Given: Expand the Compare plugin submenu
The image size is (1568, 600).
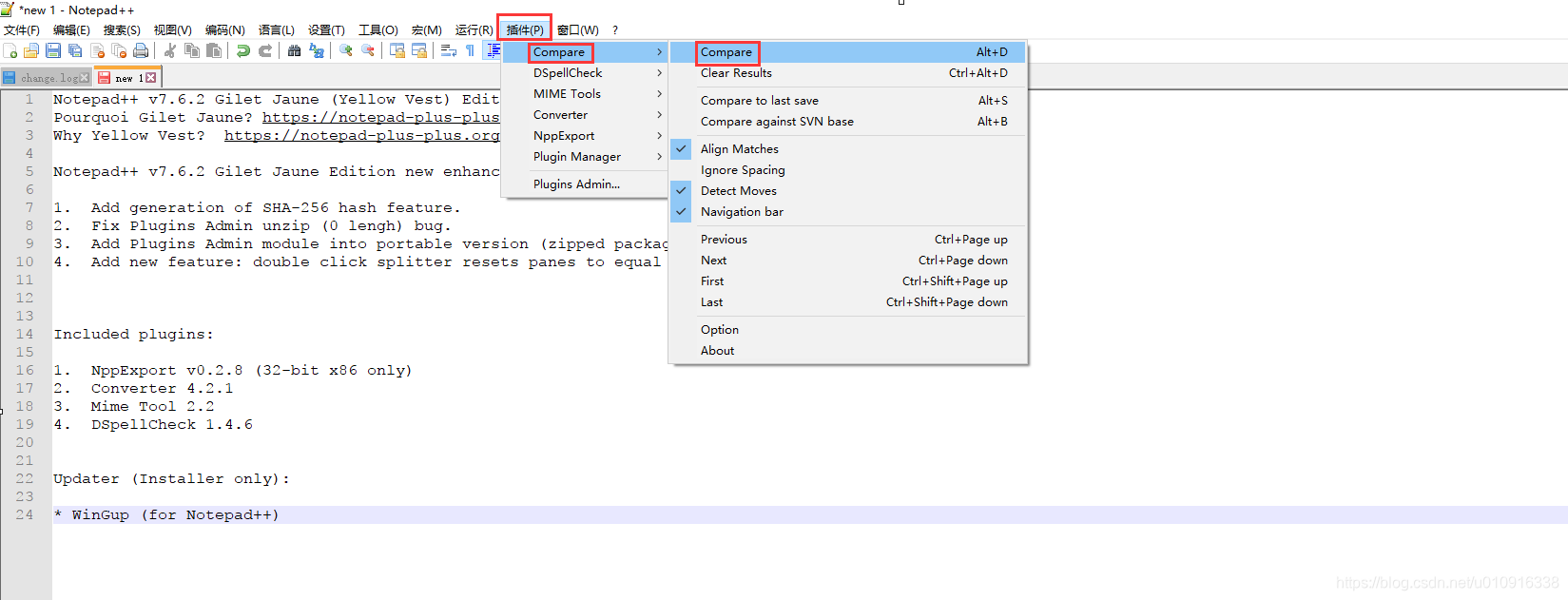Looking at the screenshot, I should [x=585, y=52].
